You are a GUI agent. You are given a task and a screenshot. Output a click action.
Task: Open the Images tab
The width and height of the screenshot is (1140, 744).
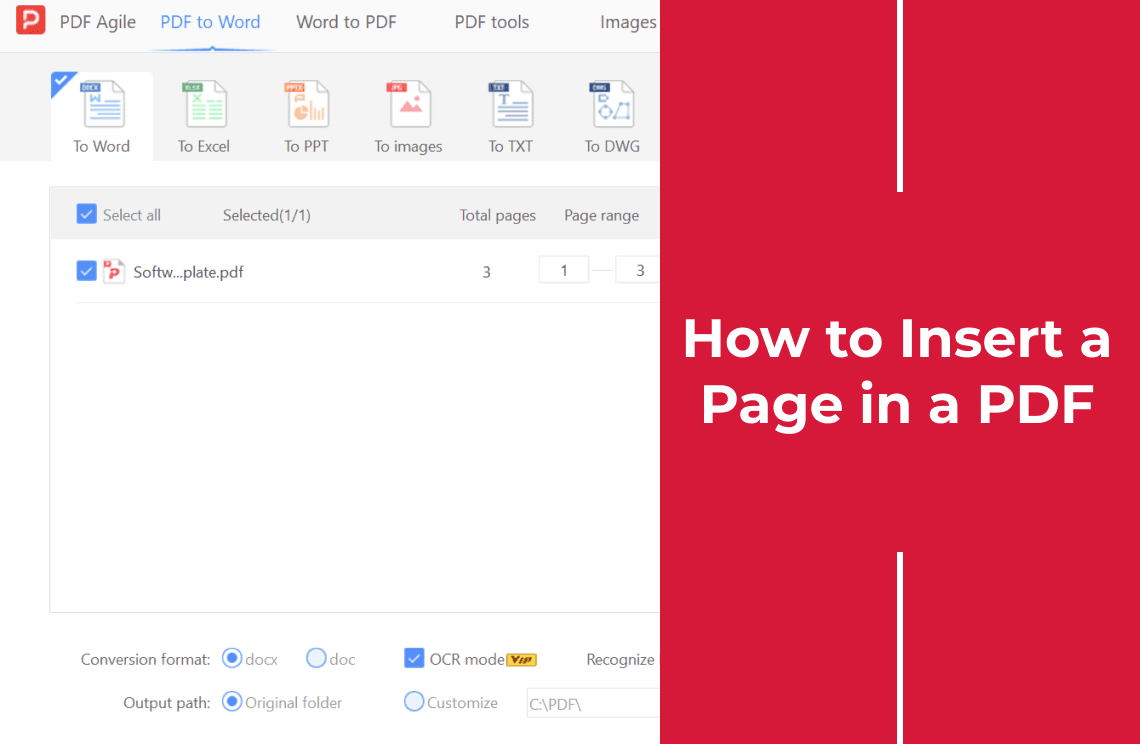628,23
